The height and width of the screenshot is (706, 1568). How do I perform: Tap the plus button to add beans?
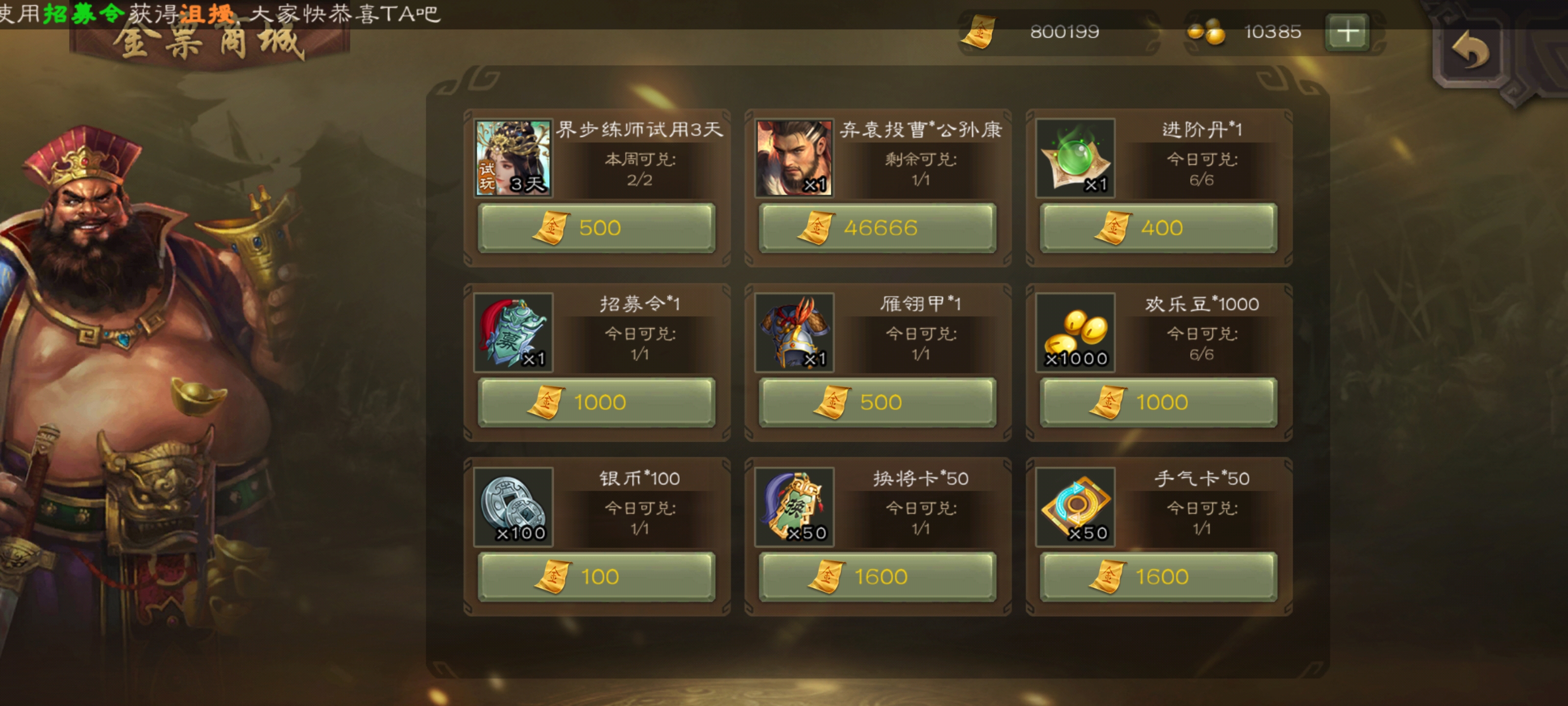1347,32
